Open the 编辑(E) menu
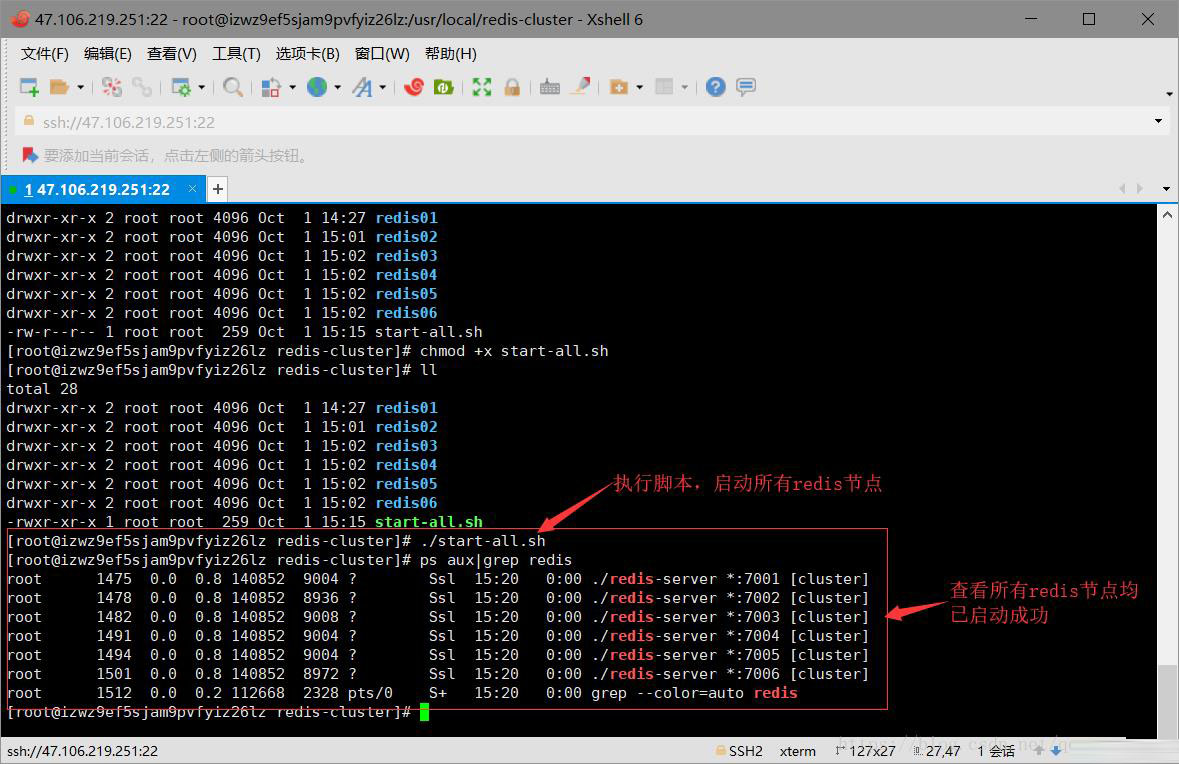 click(x=108, y=53)
